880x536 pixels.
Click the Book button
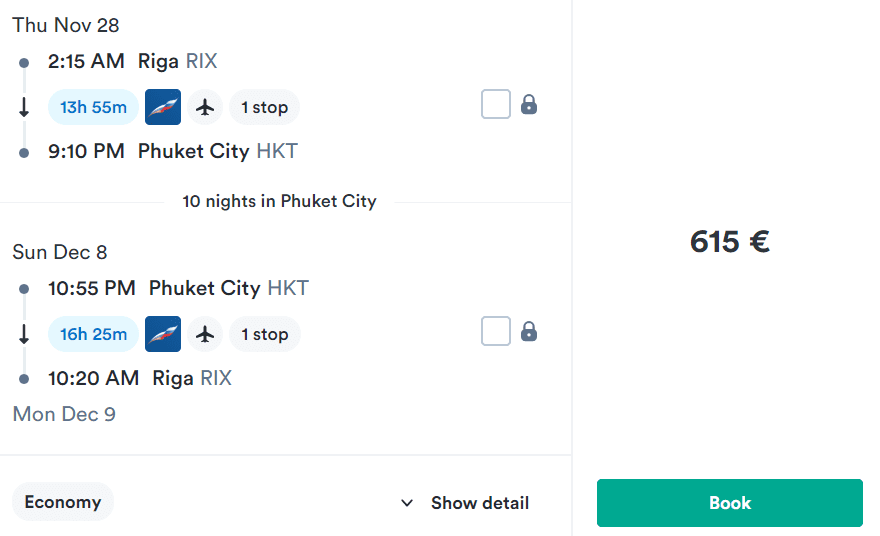click(730, 503)
